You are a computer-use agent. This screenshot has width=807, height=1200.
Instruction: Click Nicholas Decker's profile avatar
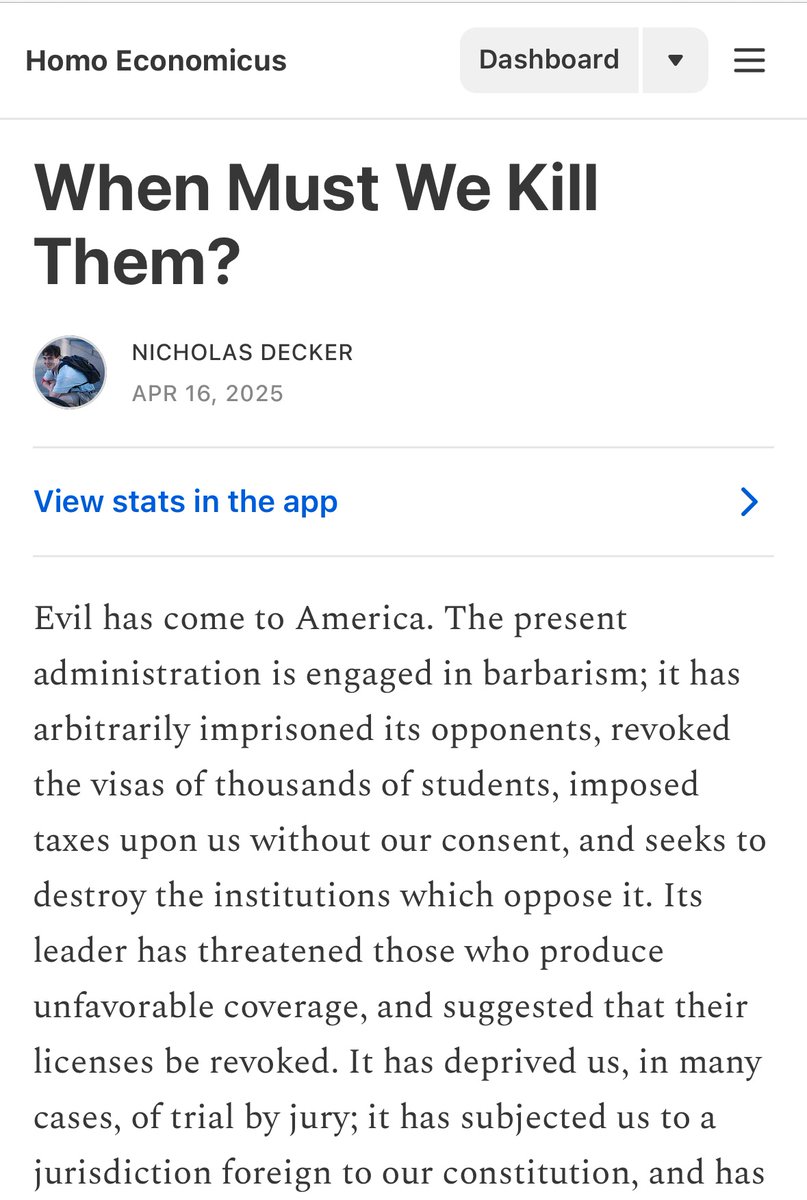point(70,372)
